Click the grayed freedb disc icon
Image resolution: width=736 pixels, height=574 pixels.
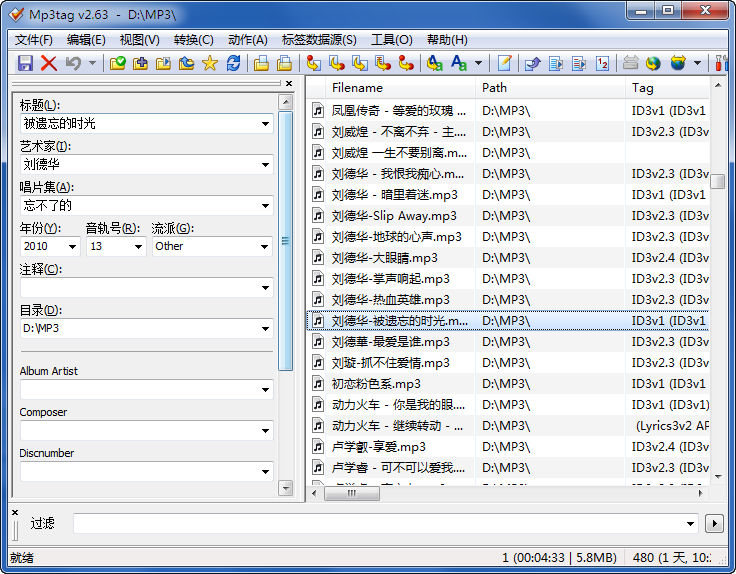tap(630, 62)
